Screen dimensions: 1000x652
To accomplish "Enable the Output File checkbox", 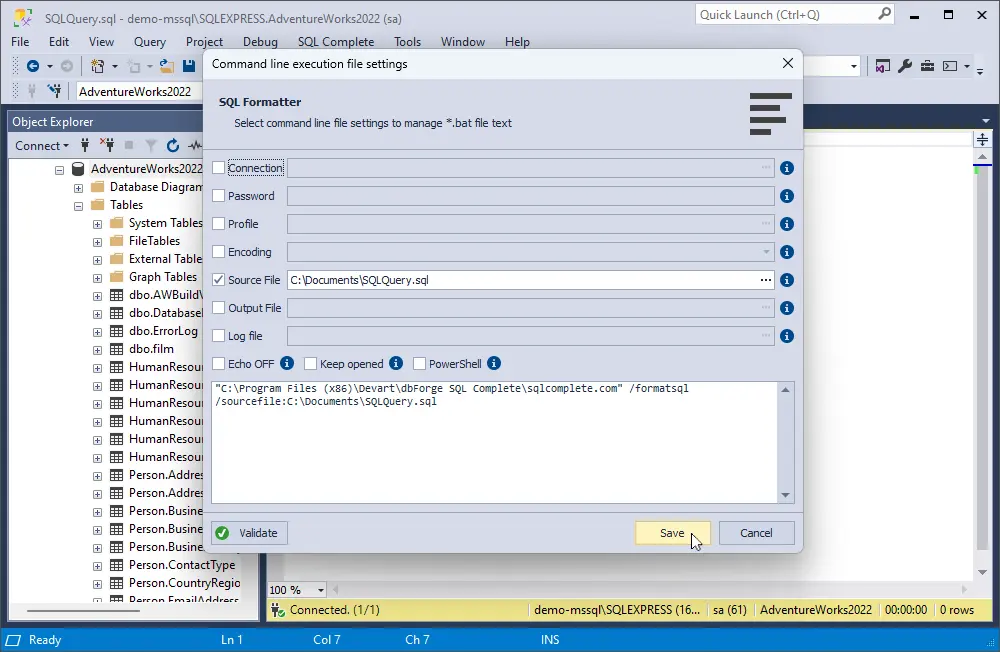I will (217, 308).
